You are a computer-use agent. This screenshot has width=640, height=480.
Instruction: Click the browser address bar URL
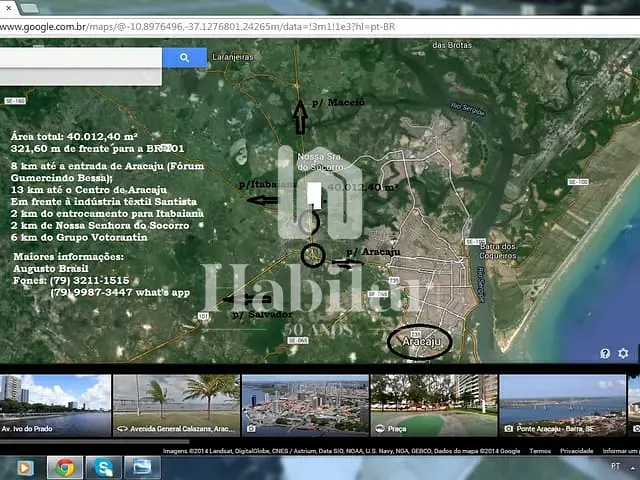[x=198, y=27]
